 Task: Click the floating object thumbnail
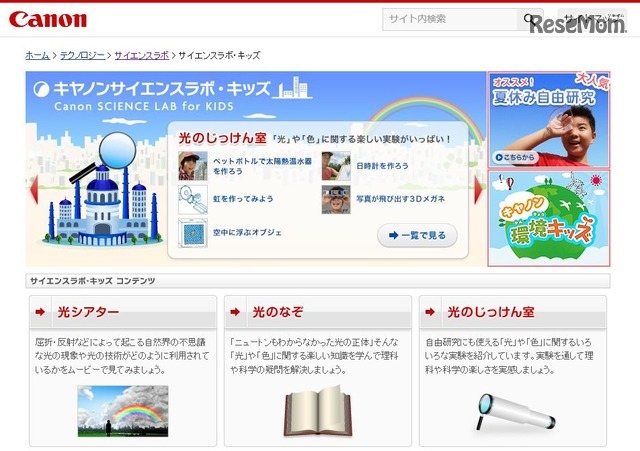(x=193, y=233)
